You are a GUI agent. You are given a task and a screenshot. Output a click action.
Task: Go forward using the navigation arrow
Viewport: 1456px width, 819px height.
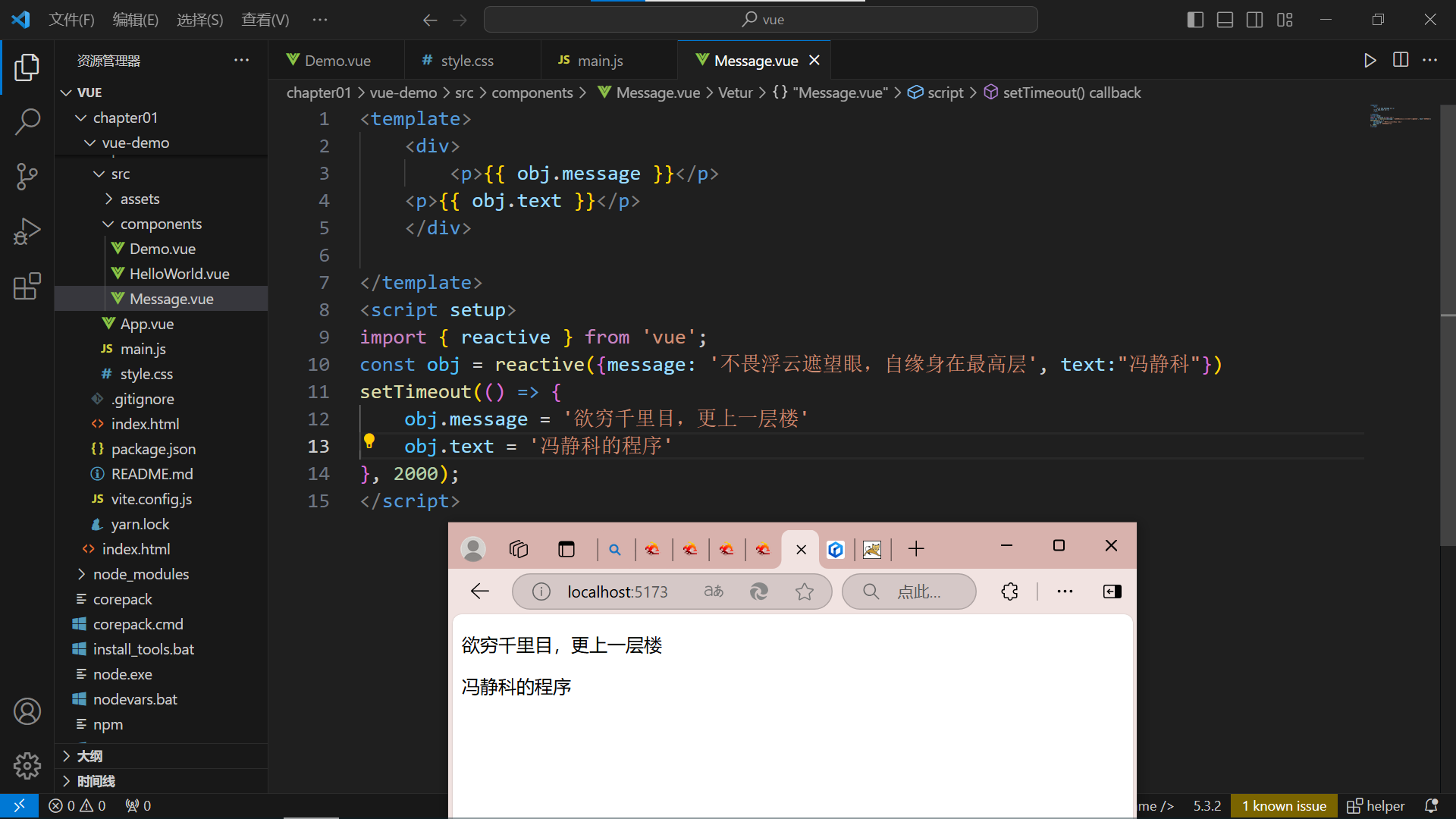pos(460,20)
